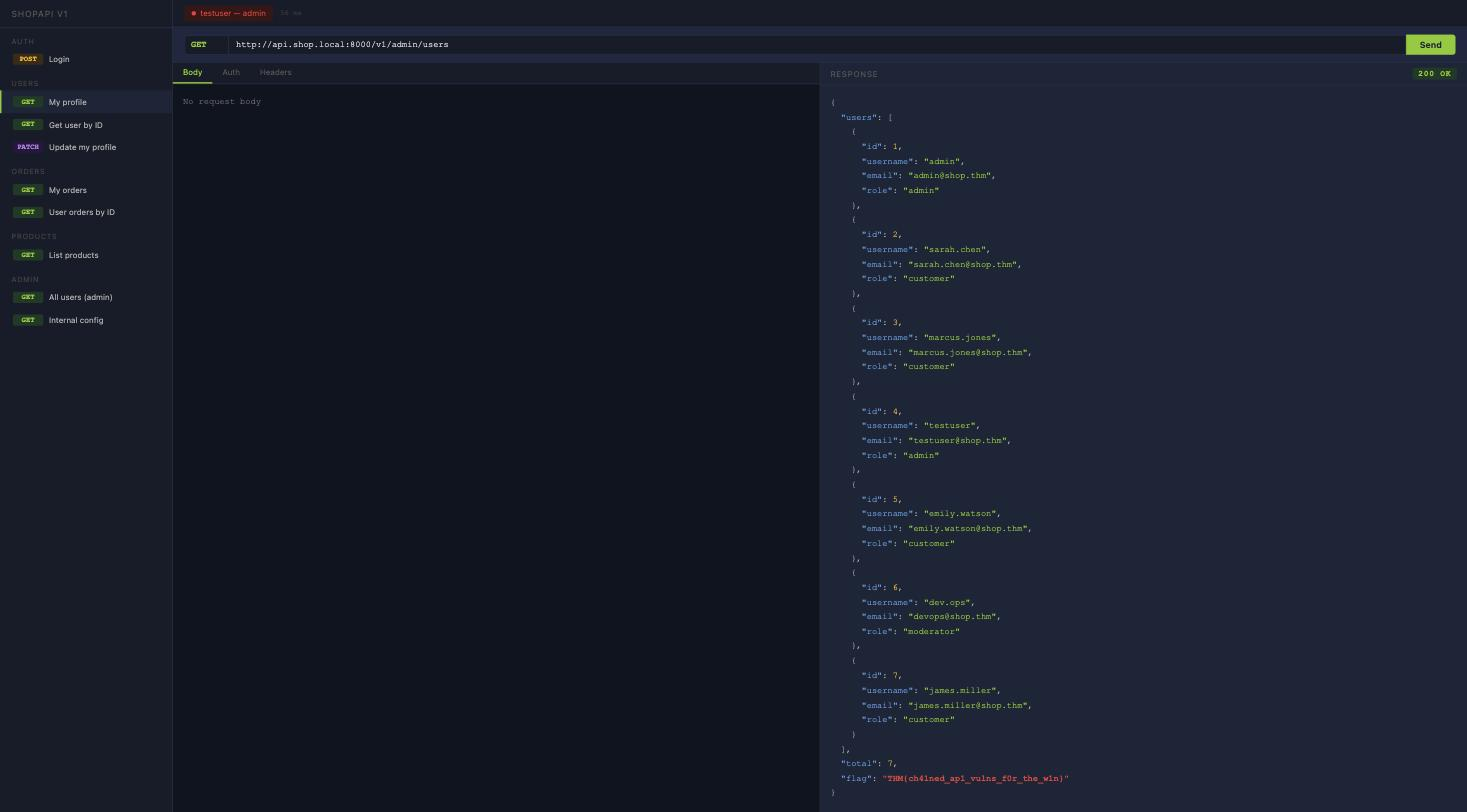
Task: Click the sarah.chen username value
Action: pos(956,249)
